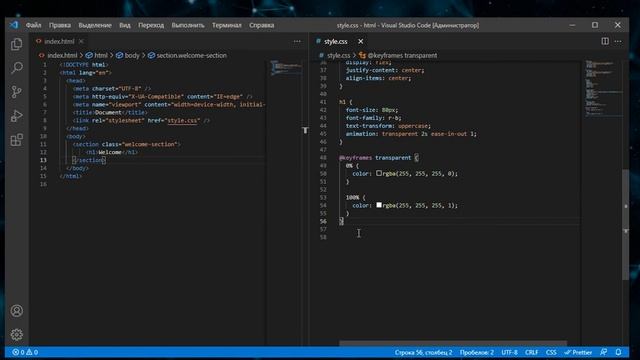
Task: Change encoding via UTF-8 status item
Action: 509,352
